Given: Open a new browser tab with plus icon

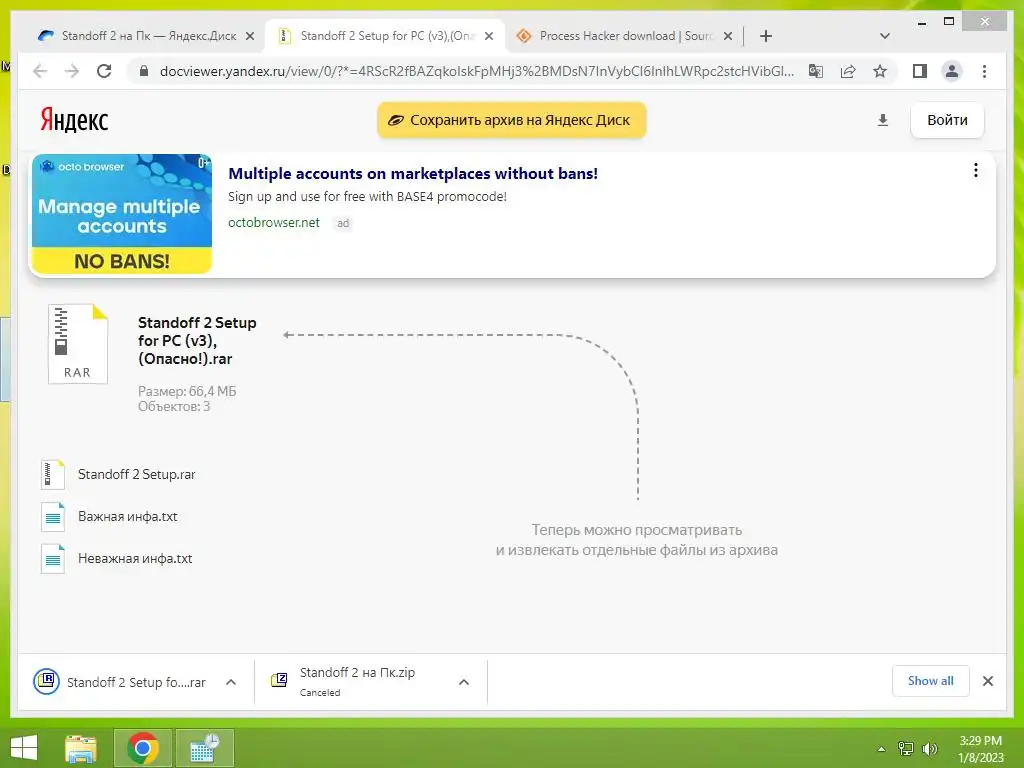Looking at the screenshot, I should pos(766,36).
